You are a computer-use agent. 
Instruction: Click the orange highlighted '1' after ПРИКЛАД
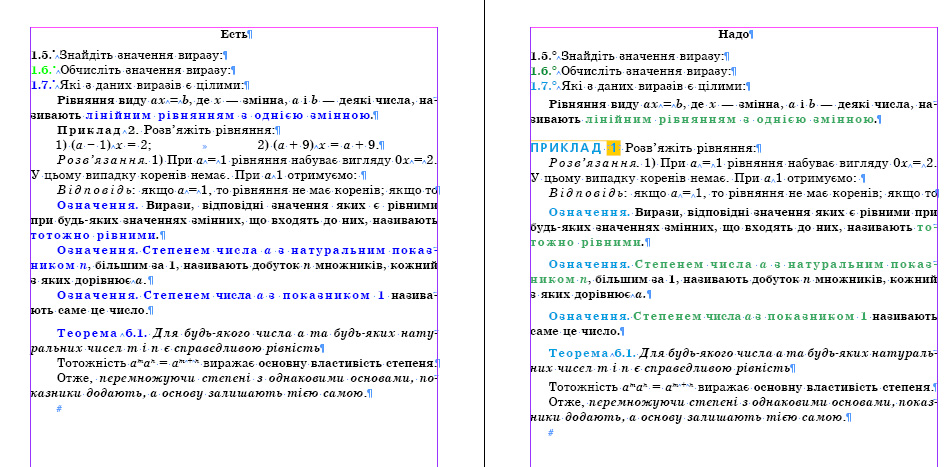pos(613,148)
